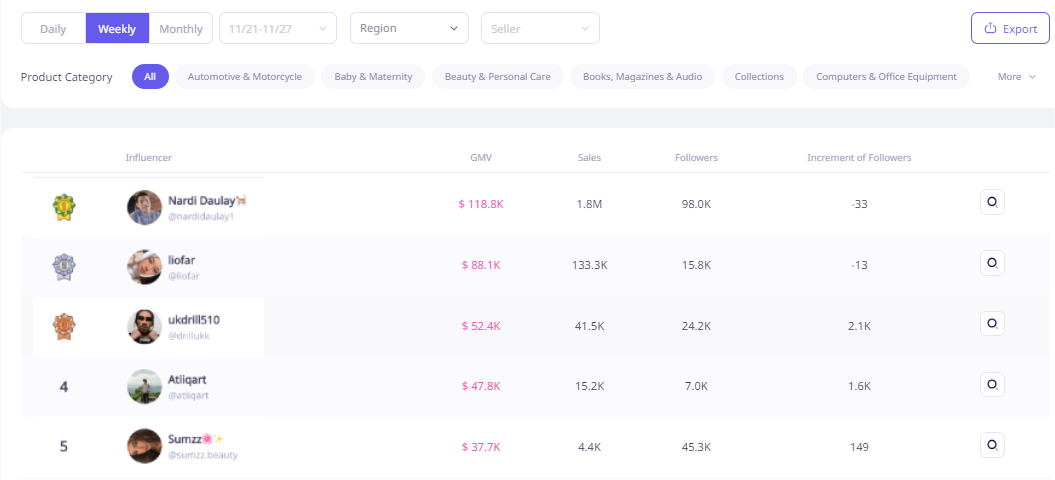Expand More product categories
This screenshot has height=480, width=1055.
pyautogui.click(x=1016, y=77)
